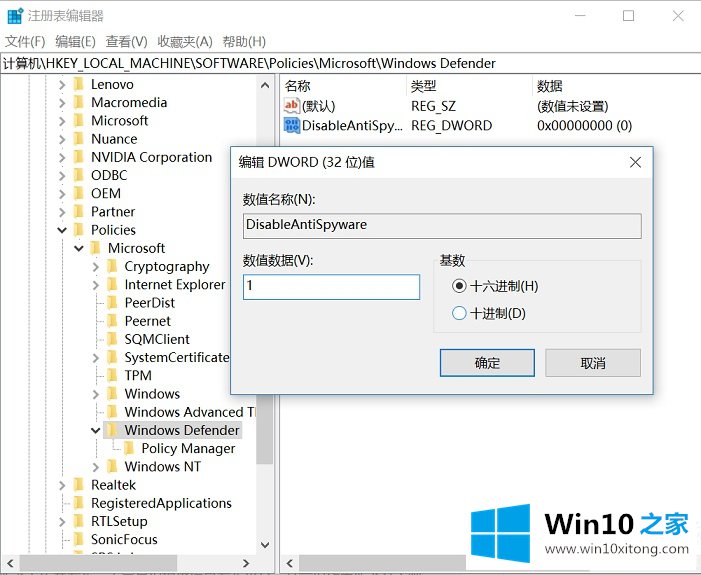Expand the Lenovo registry key
This screenshot has height=575, width=701.
point(62,85)
